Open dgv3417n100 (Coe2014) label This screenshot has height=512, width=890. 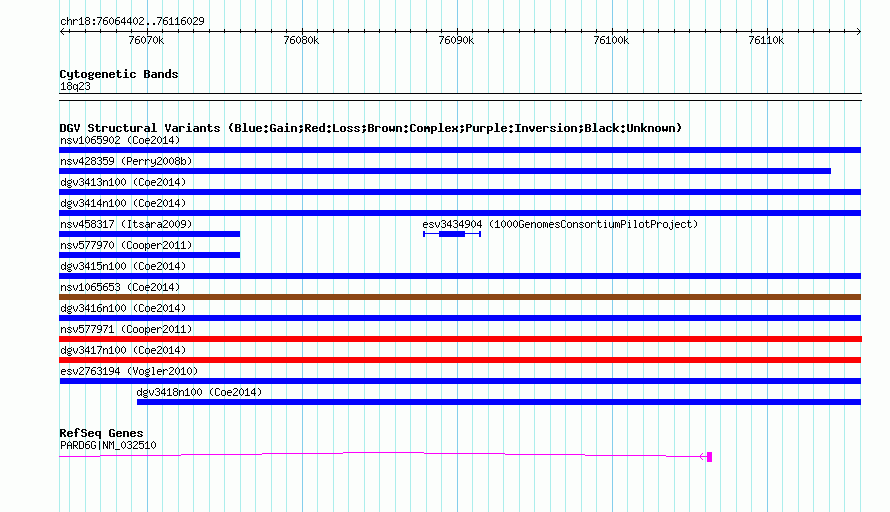(x=123, y=350)
